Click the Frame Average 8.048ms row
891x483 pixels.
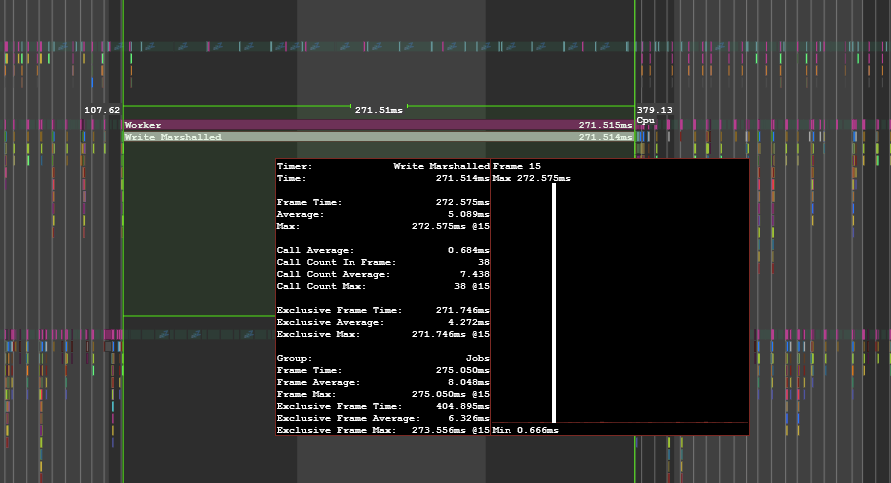pyautogui.click(x=383, y=382)
